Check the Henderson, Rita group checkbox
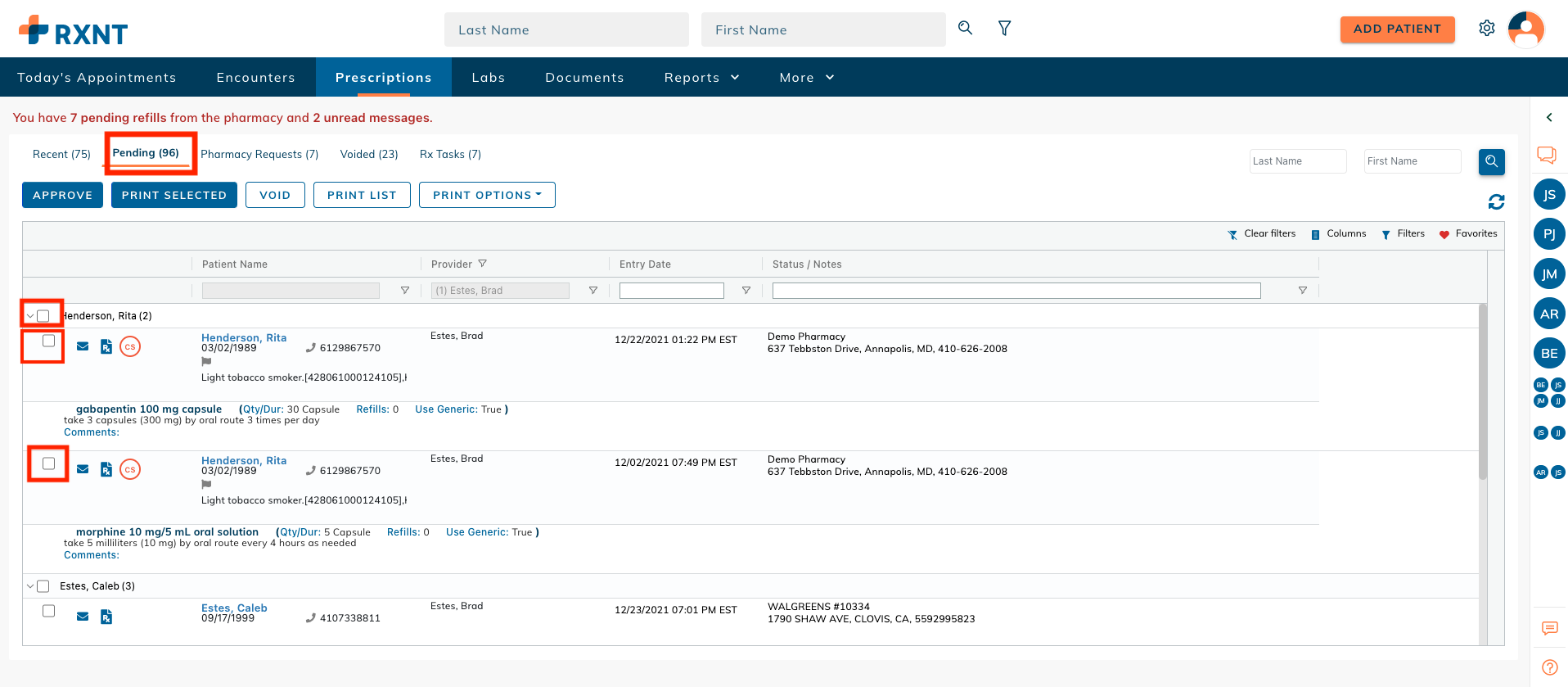This screenshot has height=687, width=1568. (x=43, y=316)
